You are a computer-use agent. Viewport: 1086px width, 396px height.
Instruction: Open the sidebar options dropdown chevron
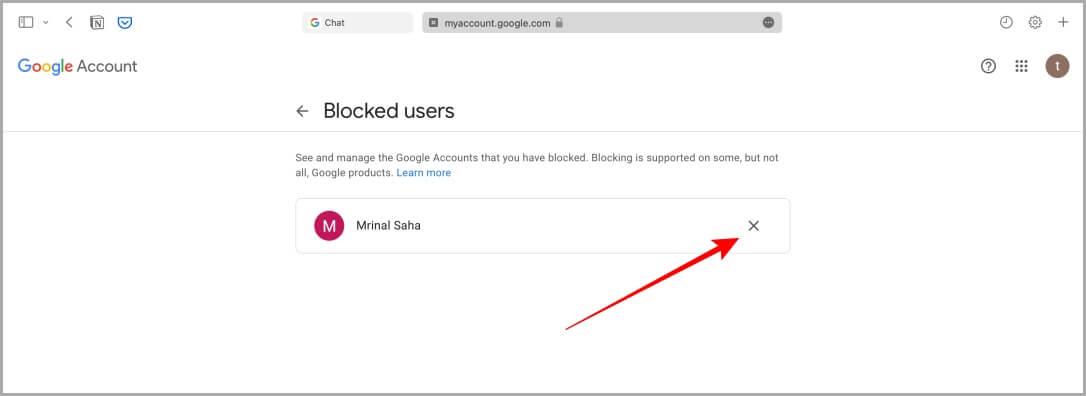(46, 23)
